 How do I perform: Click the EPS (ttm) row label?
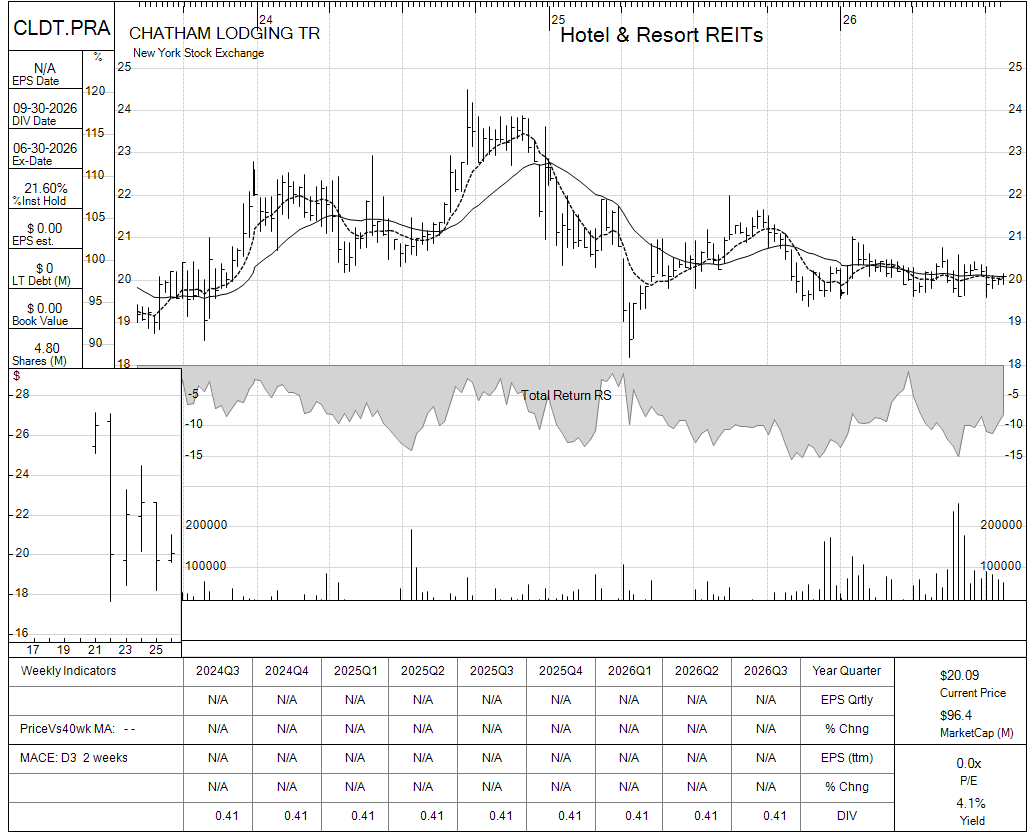(846, 758)
